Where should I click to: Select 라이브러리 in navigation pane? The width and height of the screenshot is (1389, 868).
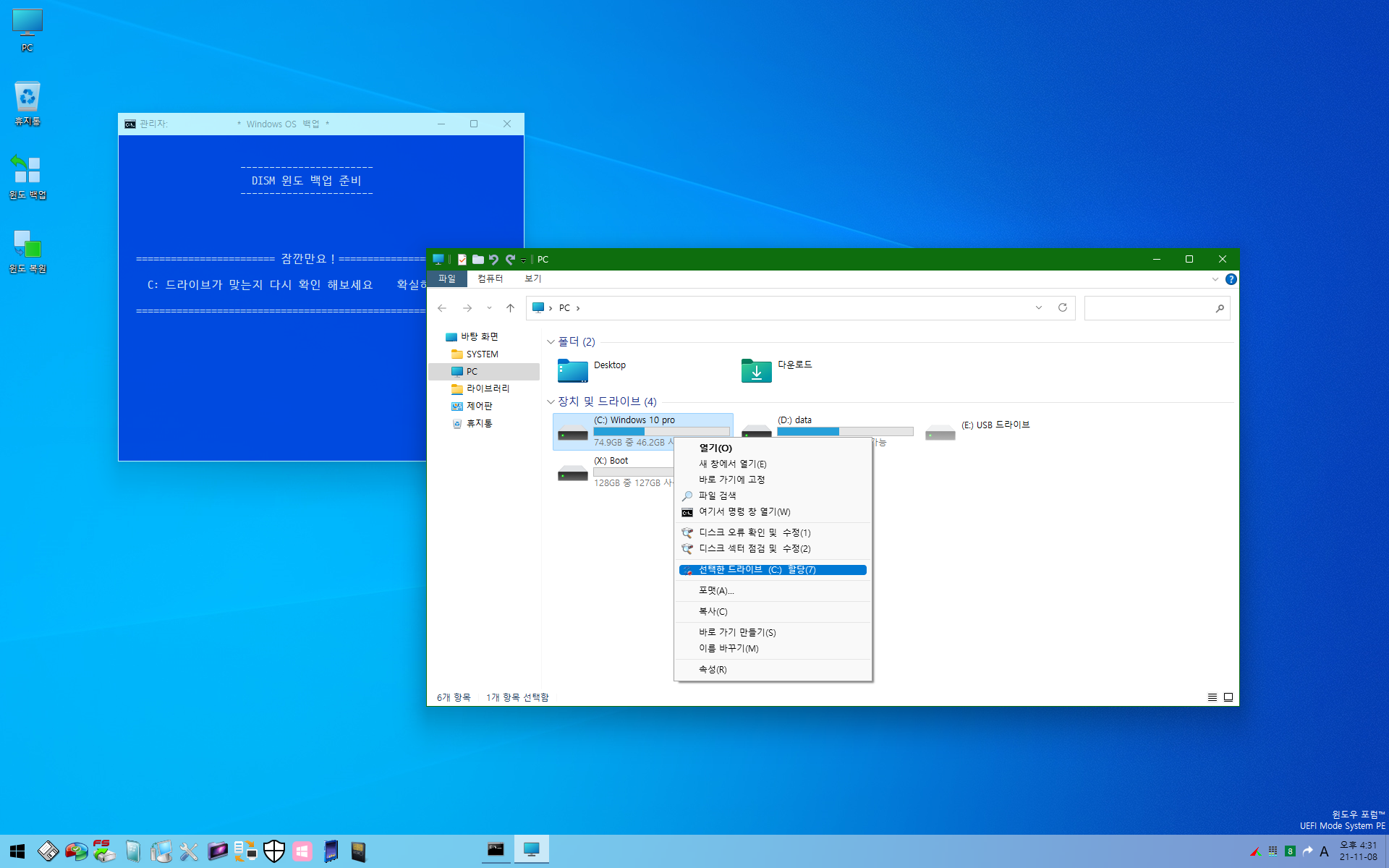[481, 389]
